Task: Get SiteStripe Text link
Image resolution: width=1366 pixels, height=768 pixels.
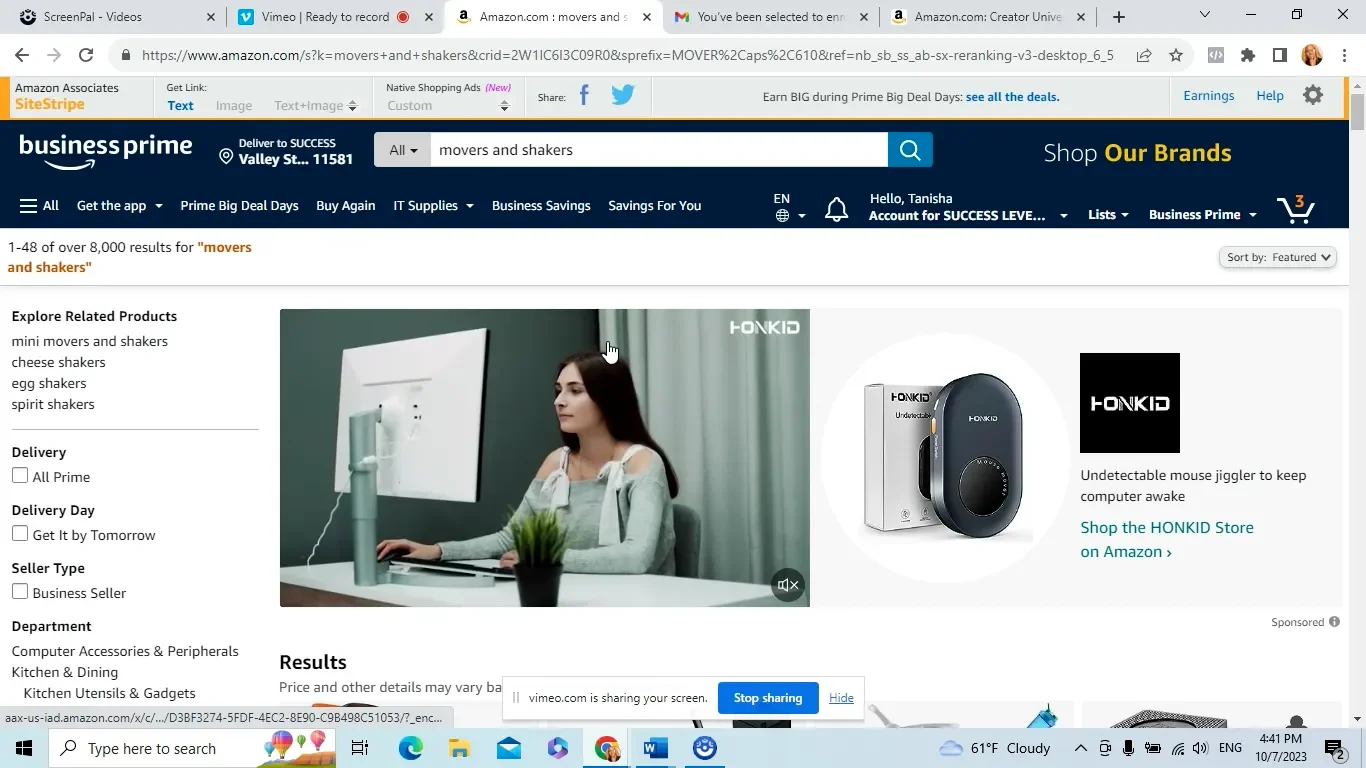Action: coord(181,106)
